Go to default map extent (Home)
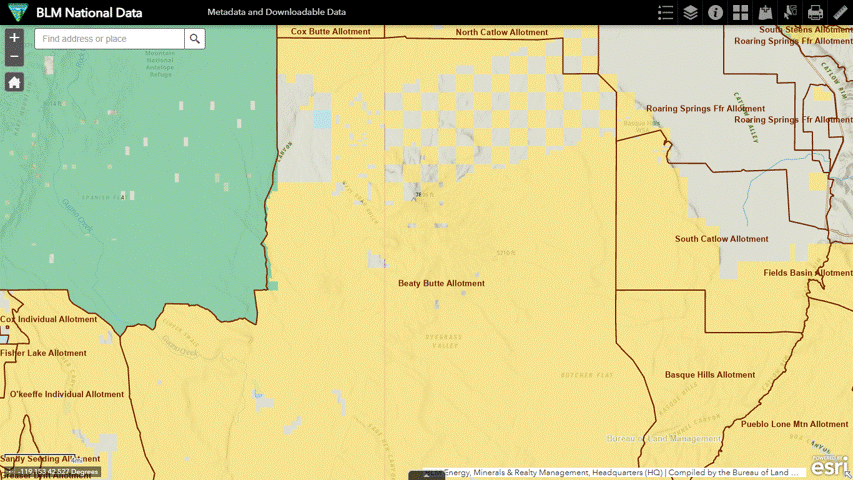The height and width of the screenshot is (480, 853). pos(14,82)
